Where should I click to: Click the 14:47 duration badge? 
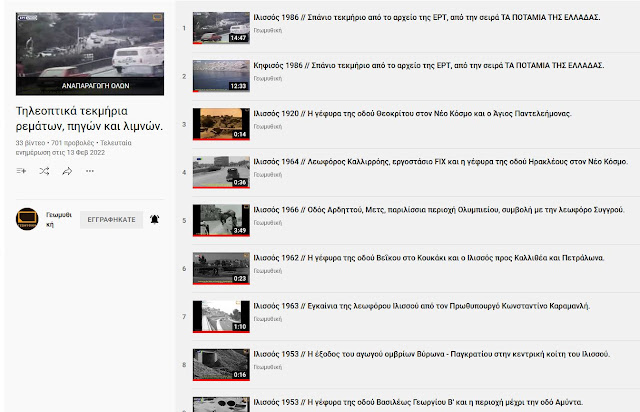click(238, 38)
